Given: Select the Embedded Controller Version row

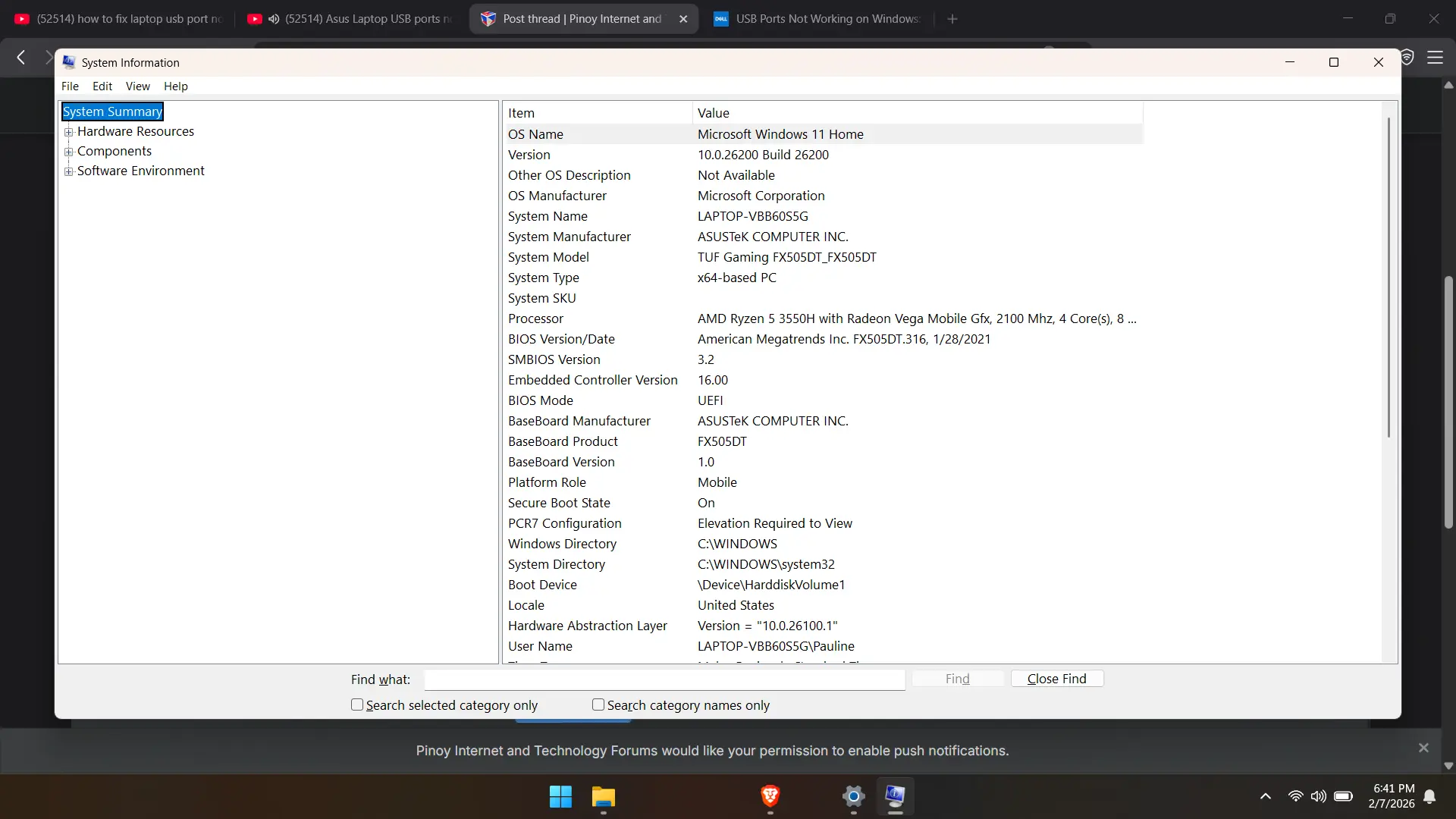Looking at the screenshot, I should coord(824,380).
